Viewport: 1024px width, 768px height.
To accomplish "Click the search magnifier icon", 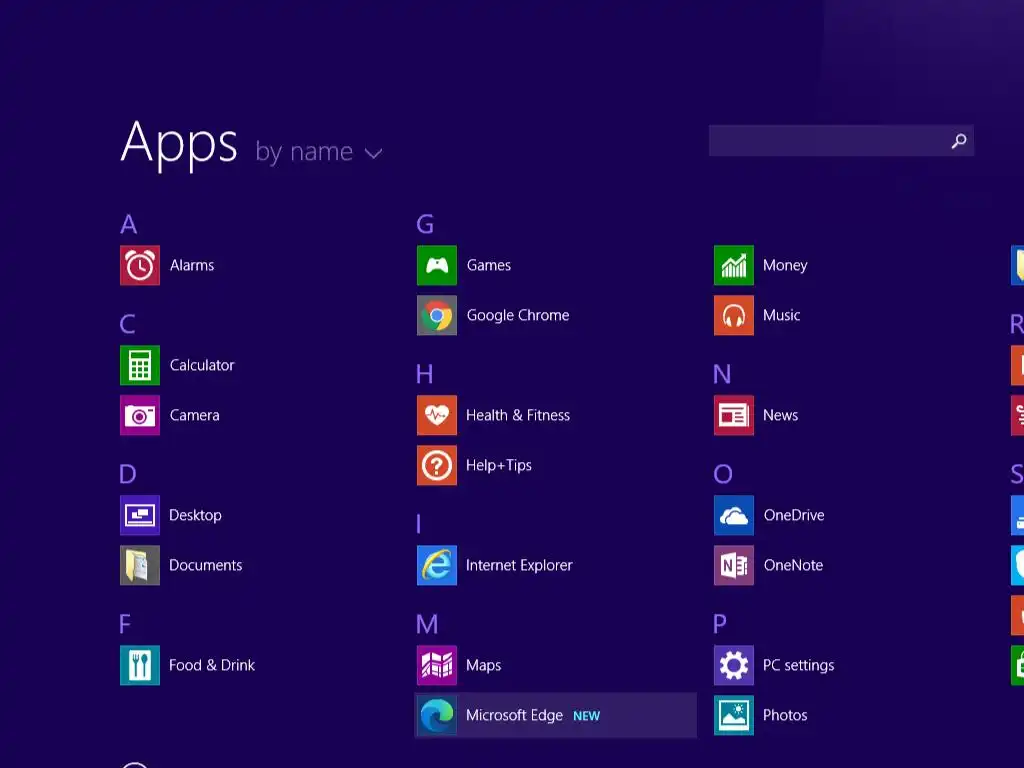I will [959, 140].
